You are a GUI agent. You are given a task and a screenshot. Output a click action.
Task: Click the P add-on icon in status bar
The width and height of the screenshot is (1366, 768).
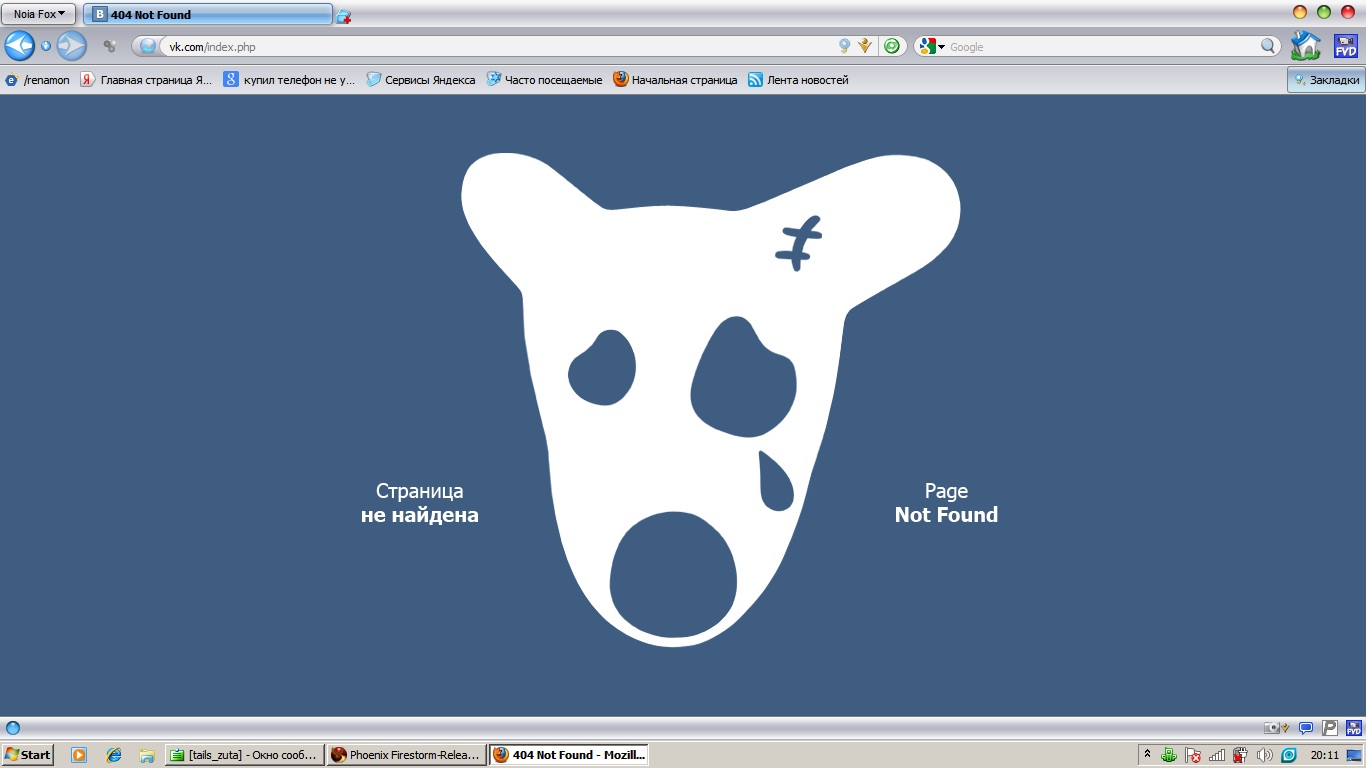[1330, 728]
